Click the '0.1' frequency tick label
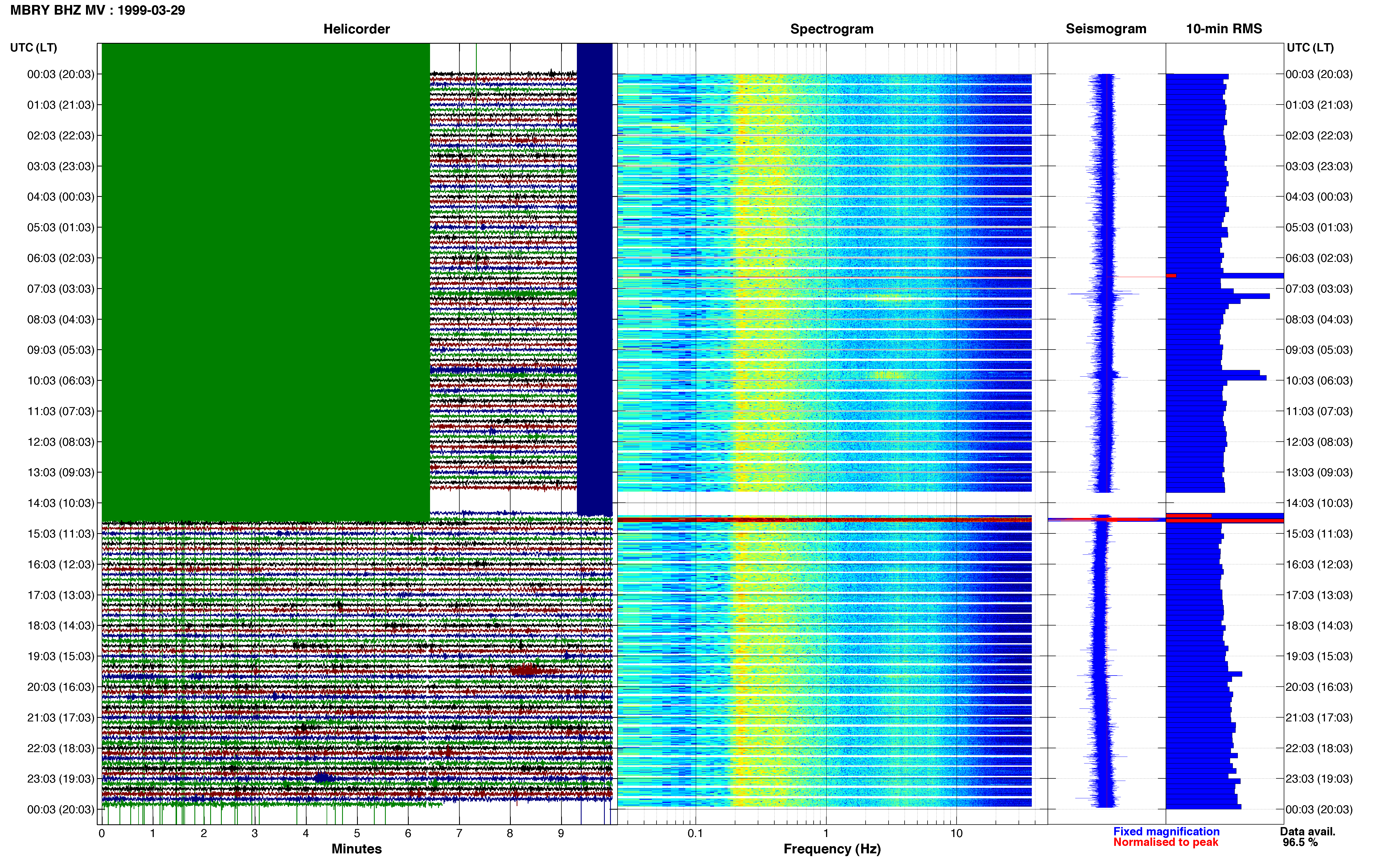 click(695, 833)
